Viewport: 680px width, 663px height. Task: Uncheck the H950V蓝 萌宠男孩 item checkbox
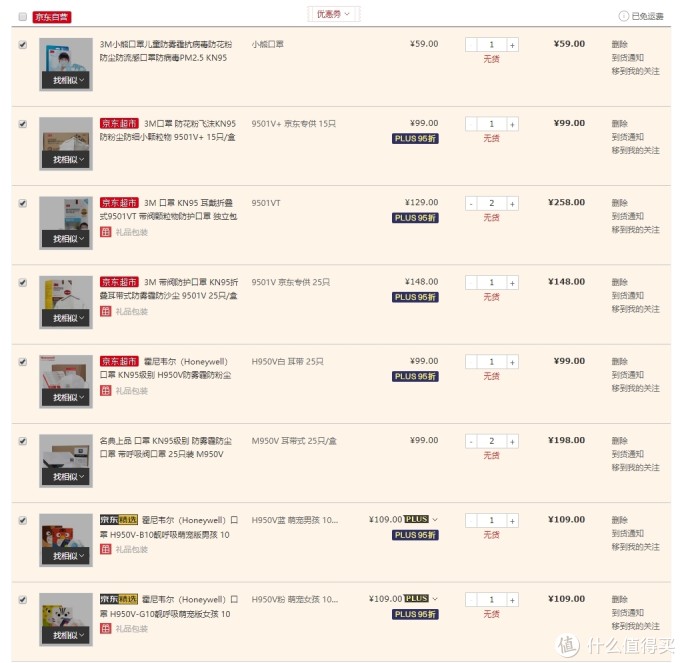pos(23,521)
